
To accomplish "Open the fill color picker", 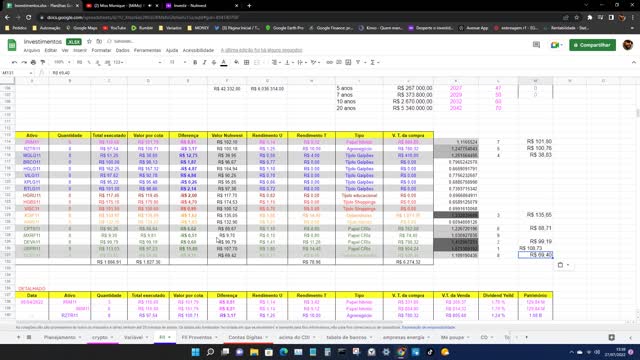I will pyautogui.click(x=236, y=62).
